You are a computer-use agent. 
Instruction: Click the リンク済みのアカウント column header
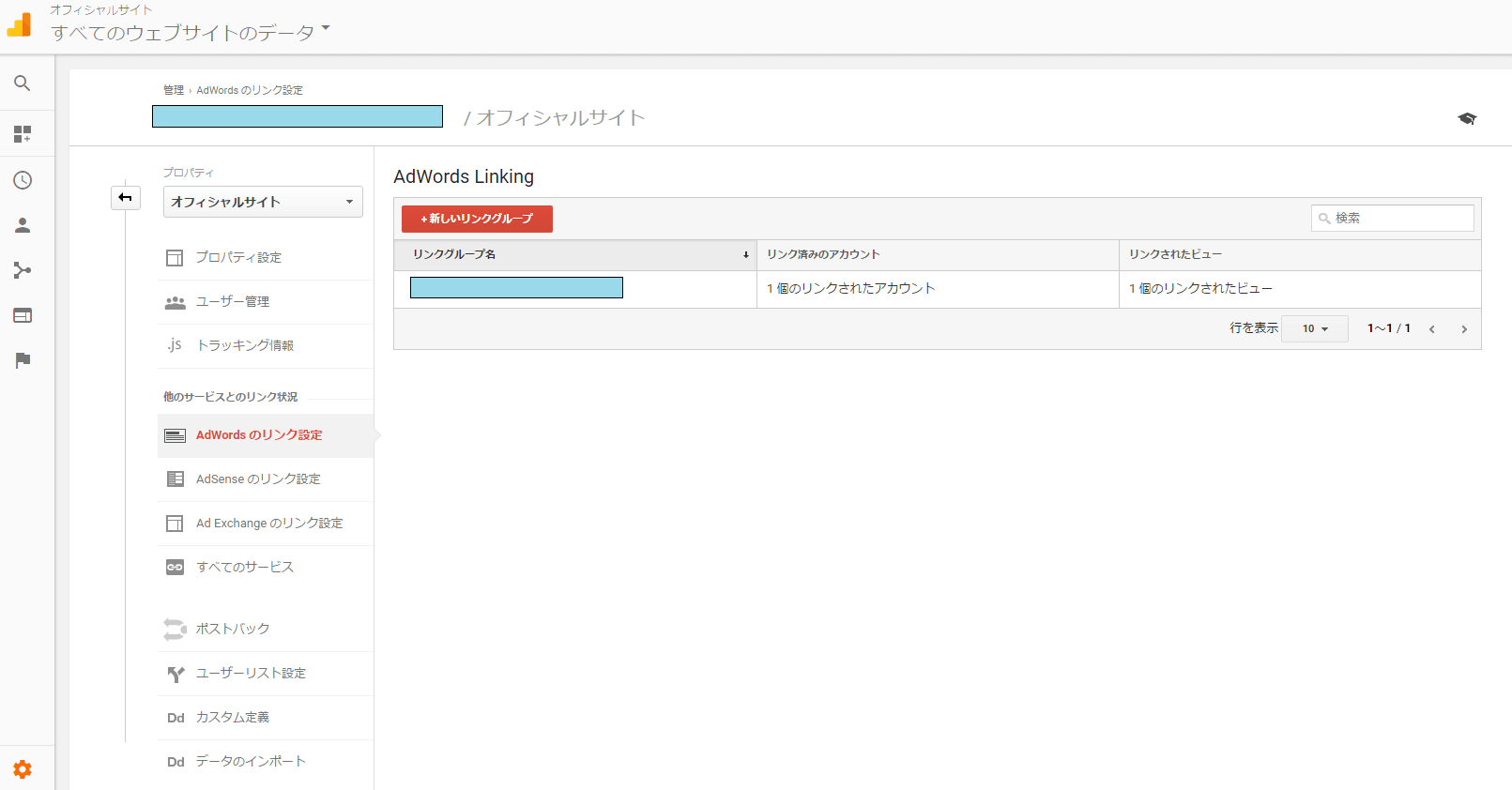938,254
